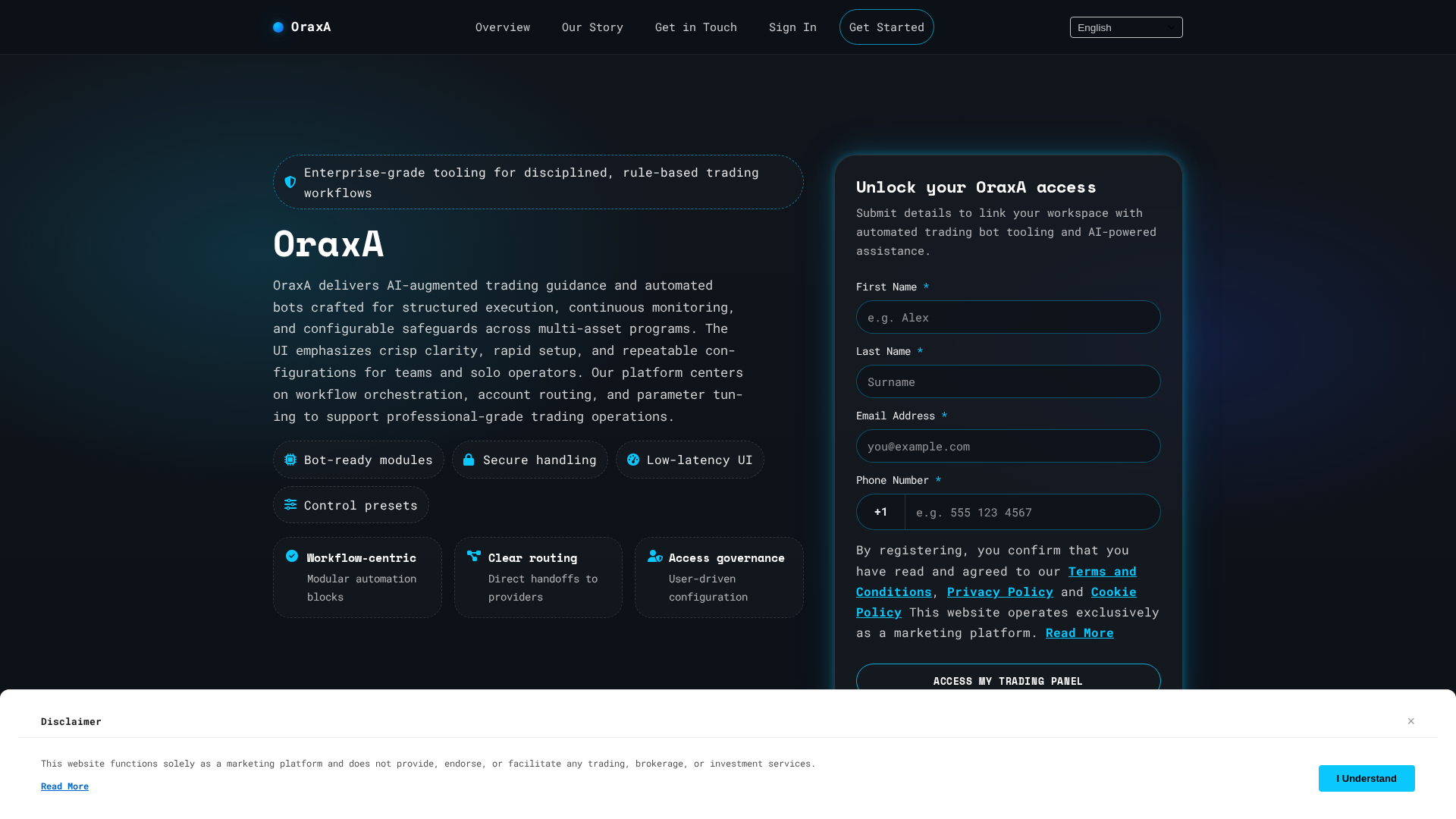Click the Unlock your OraxA access heading

click(x=976, y=187)
